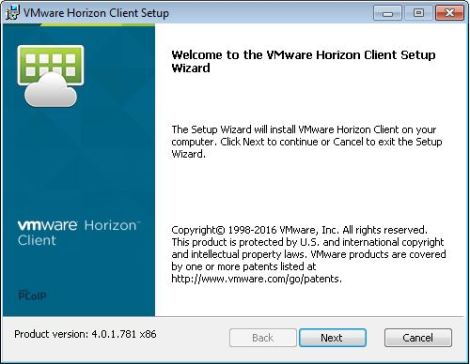Click the grayed-out Back button

[x=263, y=338]
